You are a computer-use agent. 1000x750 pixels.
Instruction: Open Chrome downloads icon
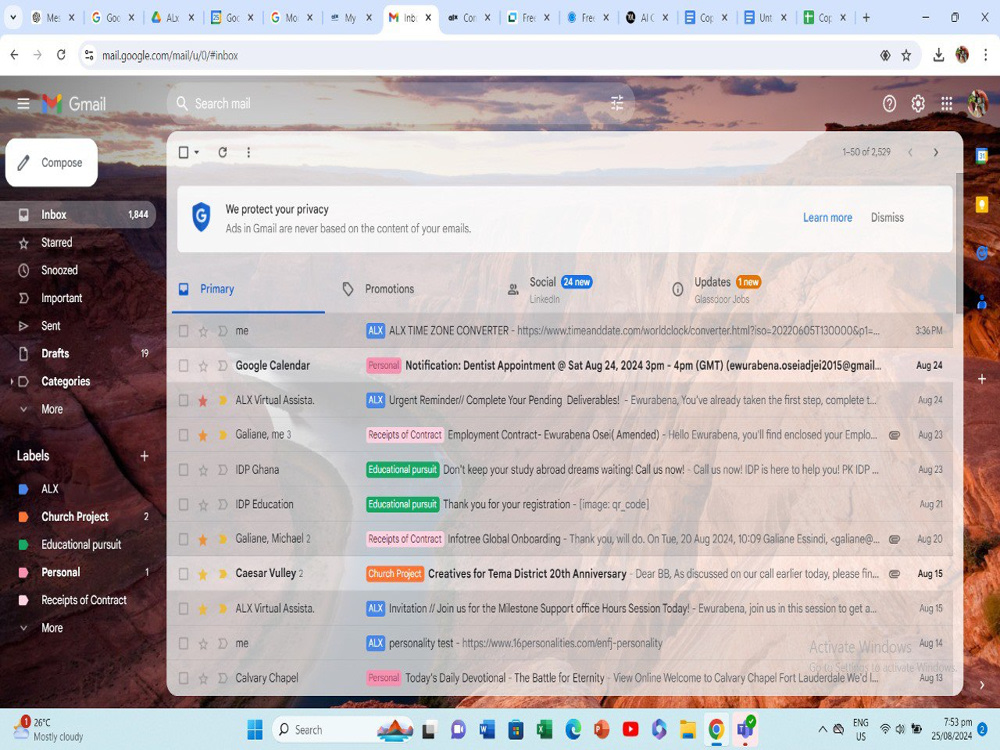coord(938,55)
